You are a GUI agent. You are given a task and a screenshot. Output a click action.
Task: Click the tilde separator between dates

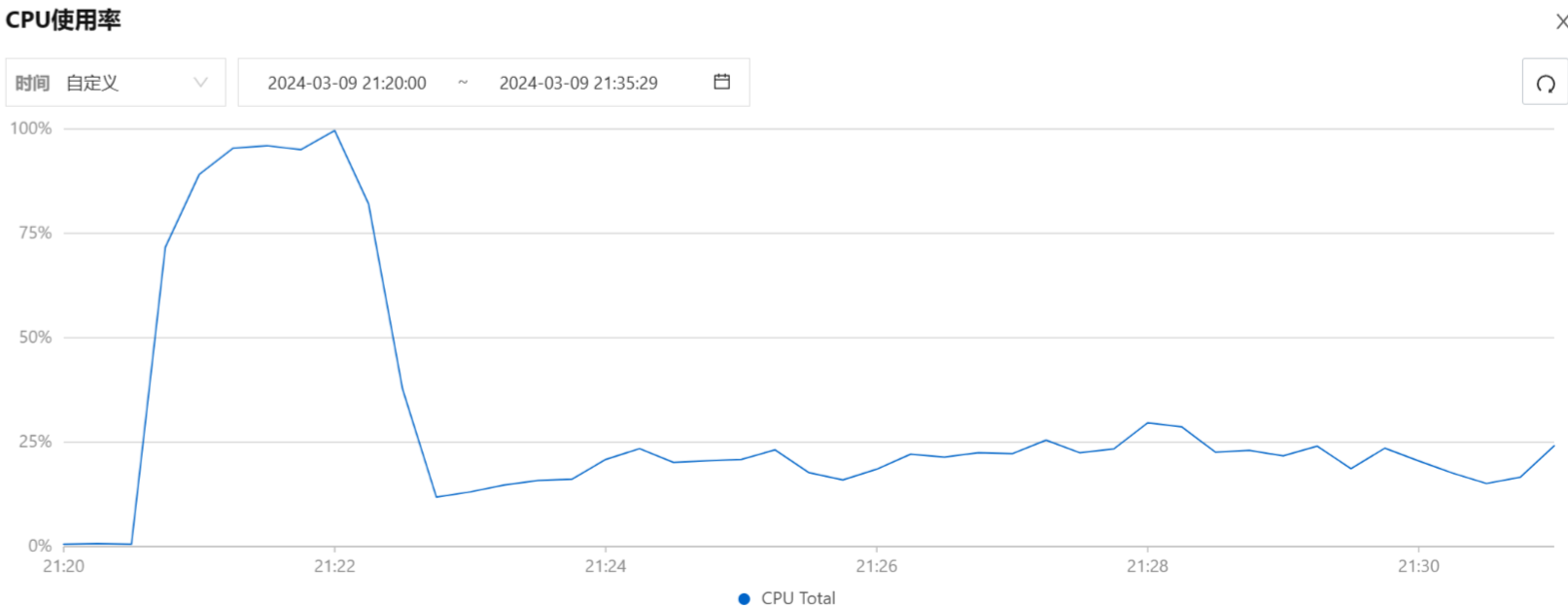[x=463, y=83]
